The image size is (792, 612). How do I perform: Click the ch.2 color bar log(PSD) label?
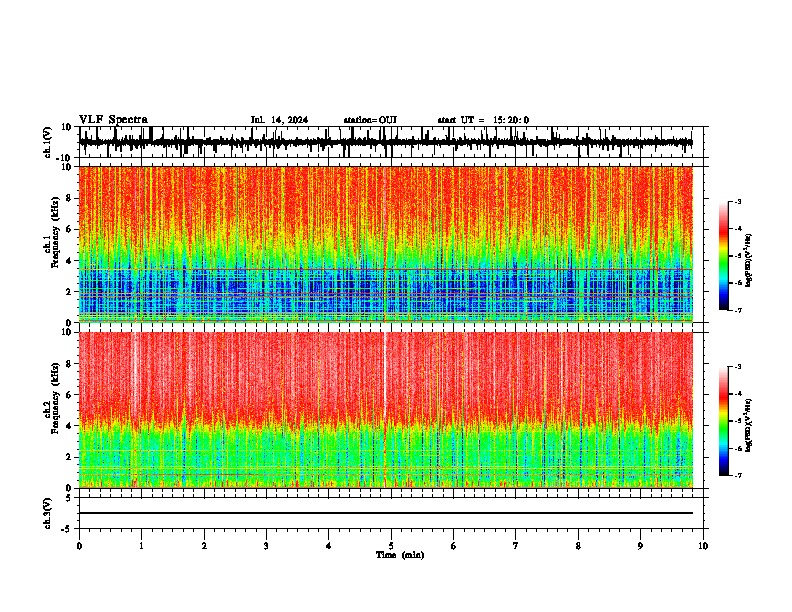click(x=749, y=426)
